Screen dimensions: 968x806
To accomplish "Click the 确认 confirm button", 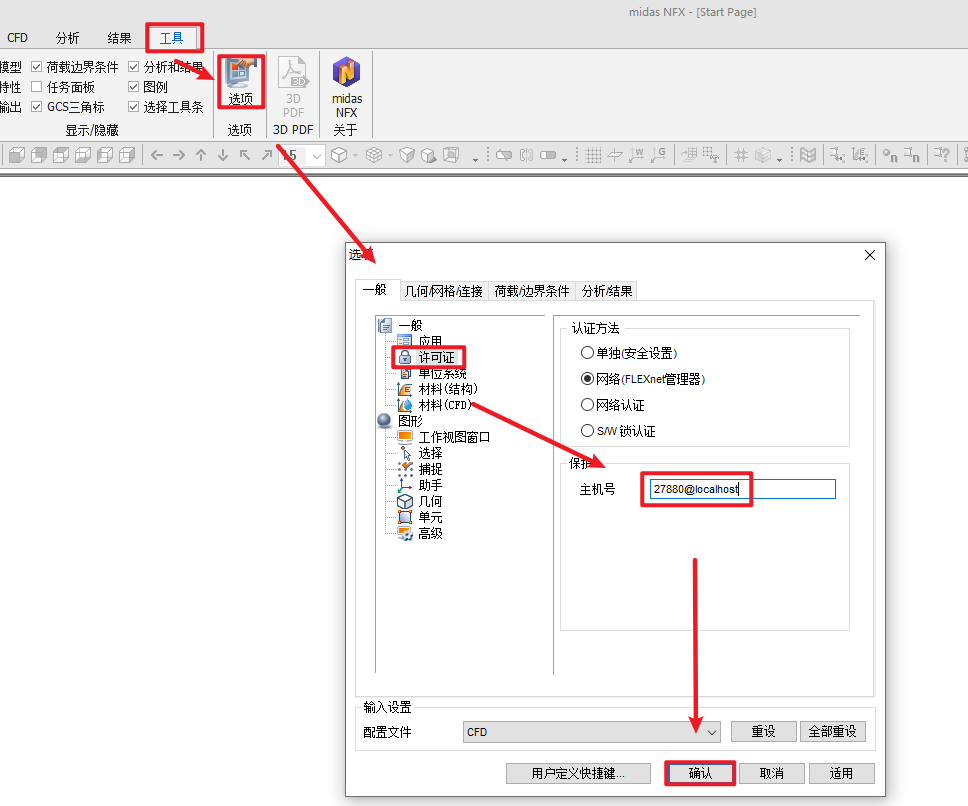I will pos(700,773).
